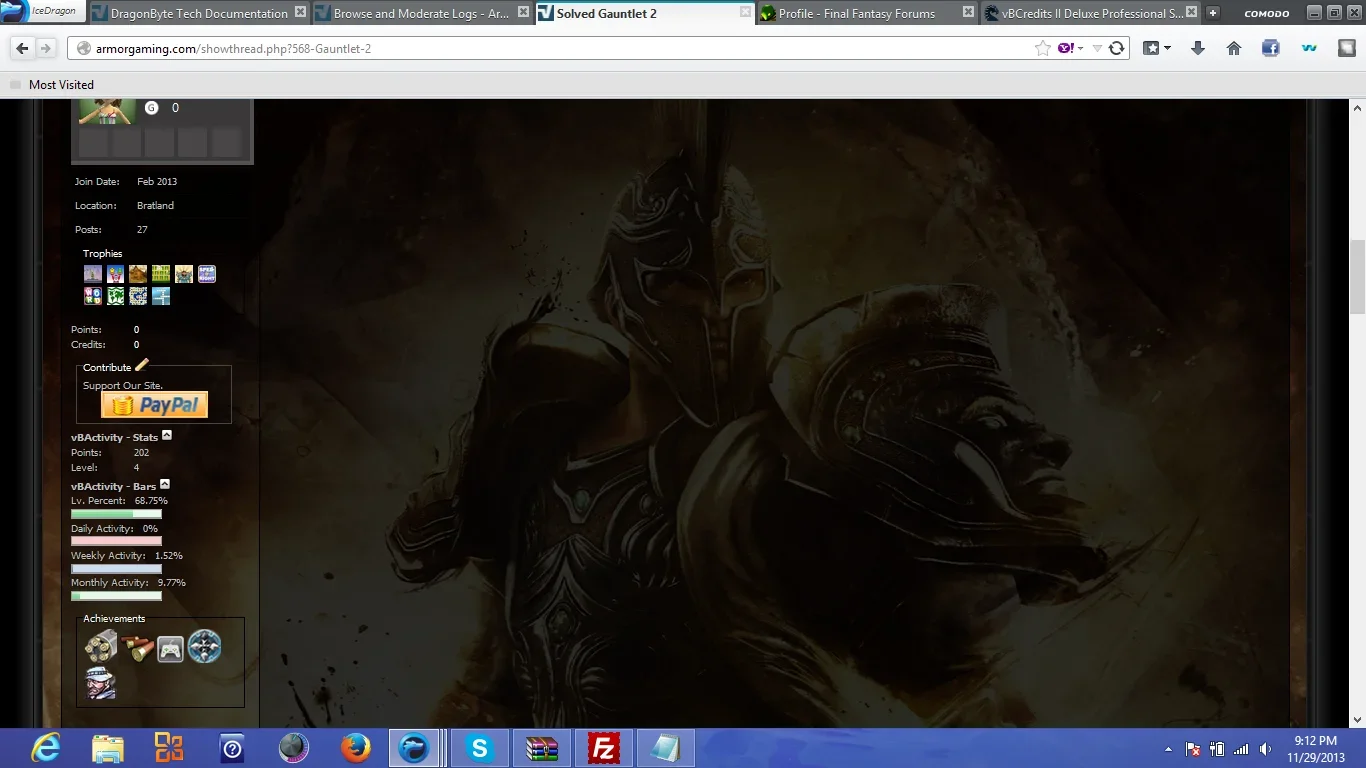
Task: Click the second trophy in the bottom row
Action: [x=116, y=296]
